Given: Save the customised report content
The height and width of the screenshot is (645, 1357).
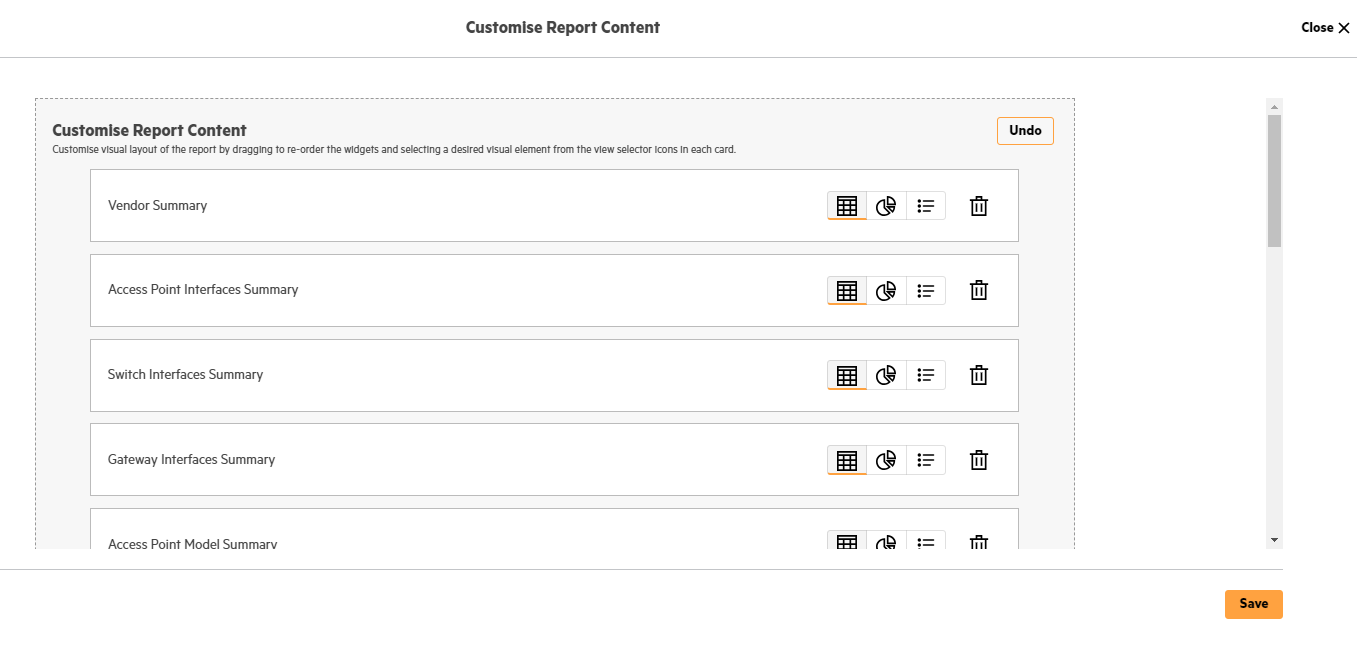Looking at the screenshot, I should coord(1253,604).
